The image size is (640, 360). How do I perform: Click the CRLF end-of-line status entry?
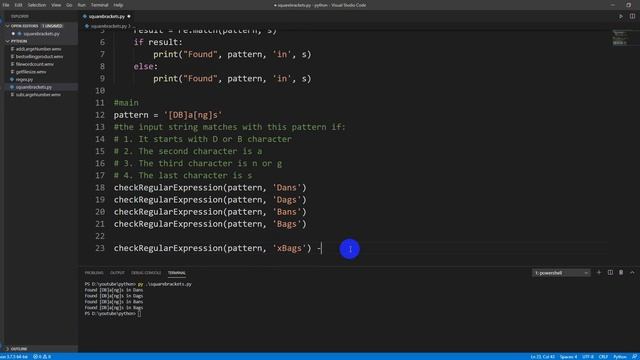click(x=603, y=357)
